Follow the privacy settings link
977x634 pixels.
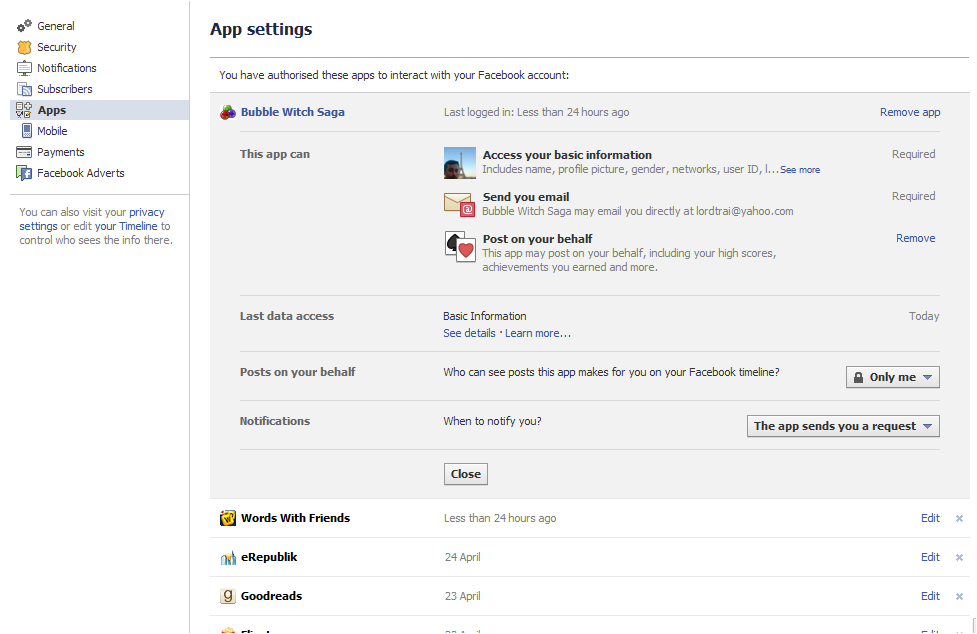point(92,219)
